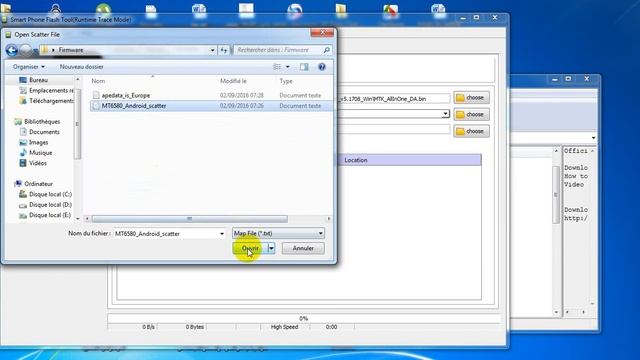Image resolution: width=640 pixels, height=360 pixels.
Task: Click the 0% progress bar in Flash Tool
Action: pos(303,318)
